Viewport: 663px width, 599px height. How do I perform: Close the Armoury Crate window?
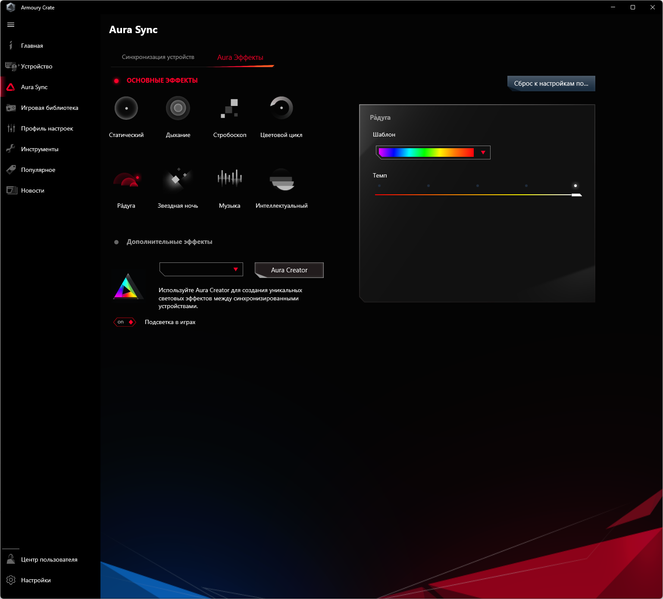tap(652, 8)
